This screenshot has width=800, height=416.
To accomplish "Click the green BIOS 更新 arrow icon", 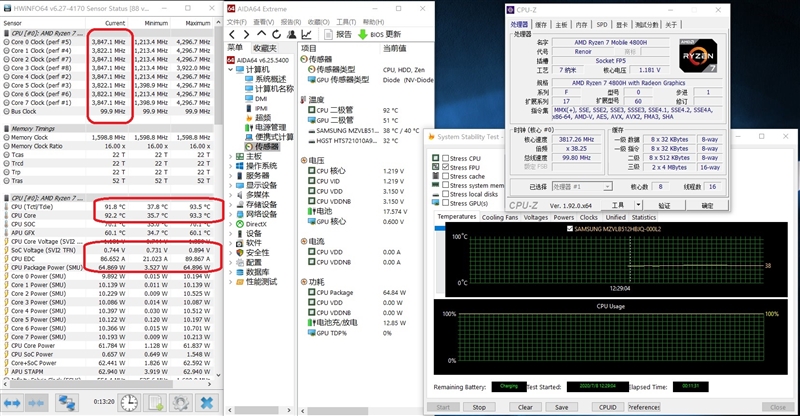I will pyautogui.click(x=362, y=34).
